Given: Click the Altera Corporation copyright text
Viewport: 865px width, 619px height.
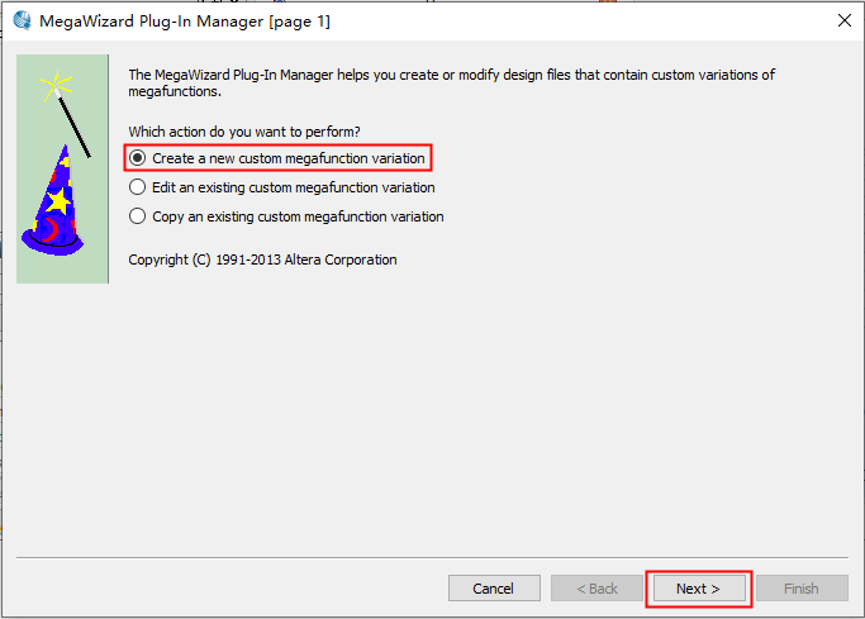Looking at the screenshot, I should 262,259.
